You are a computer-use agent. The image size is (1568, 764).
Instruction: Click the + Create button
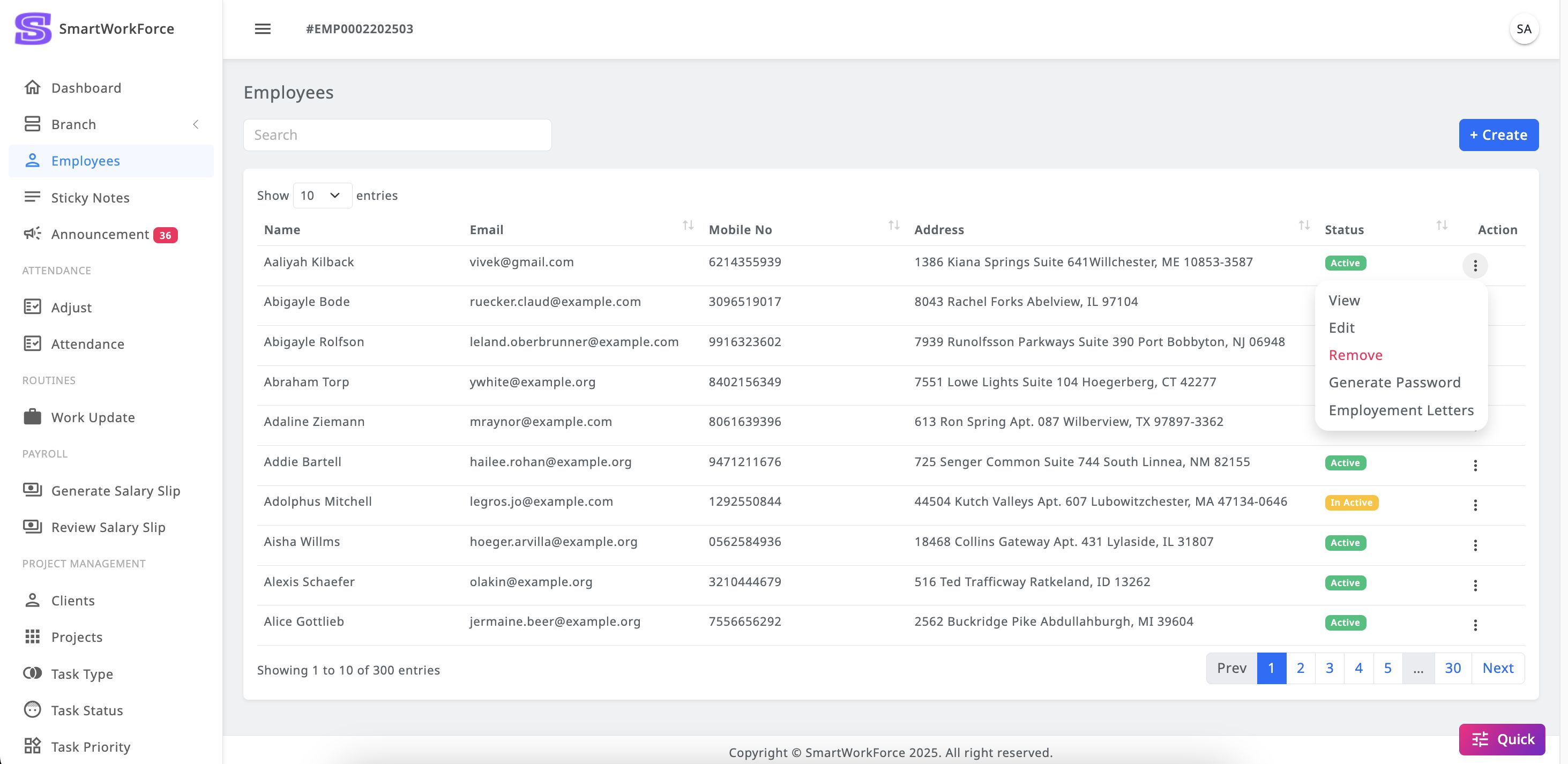click(1498, 135)
